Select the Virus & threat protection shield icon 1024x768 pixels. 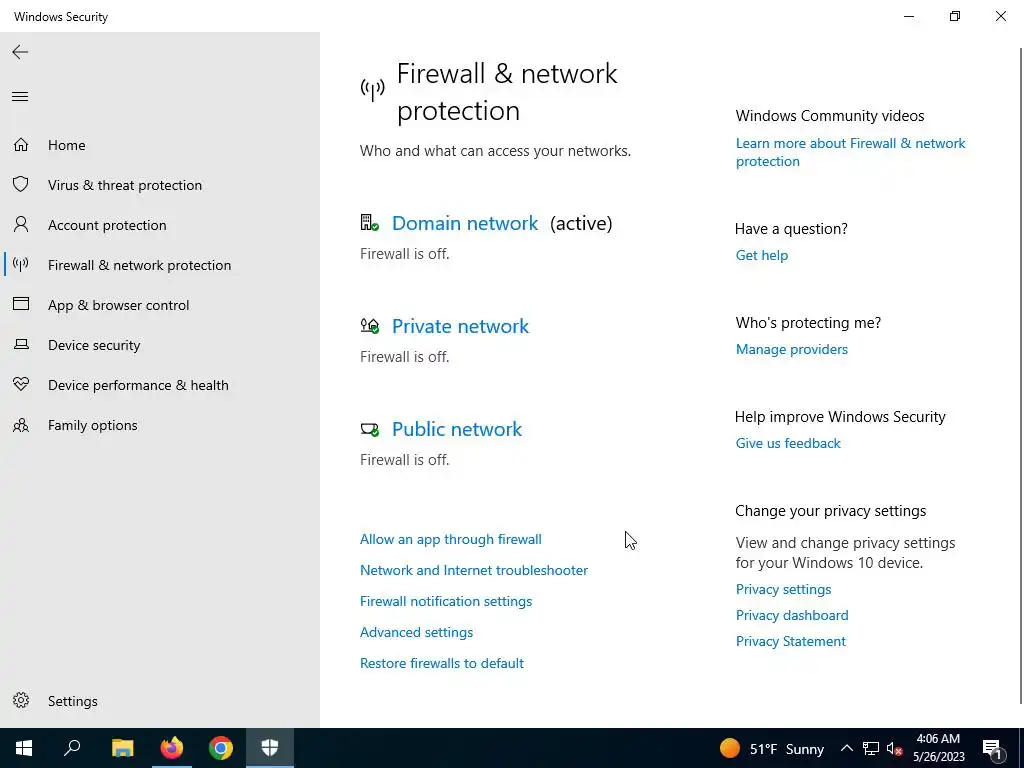[x=21, y=185]
